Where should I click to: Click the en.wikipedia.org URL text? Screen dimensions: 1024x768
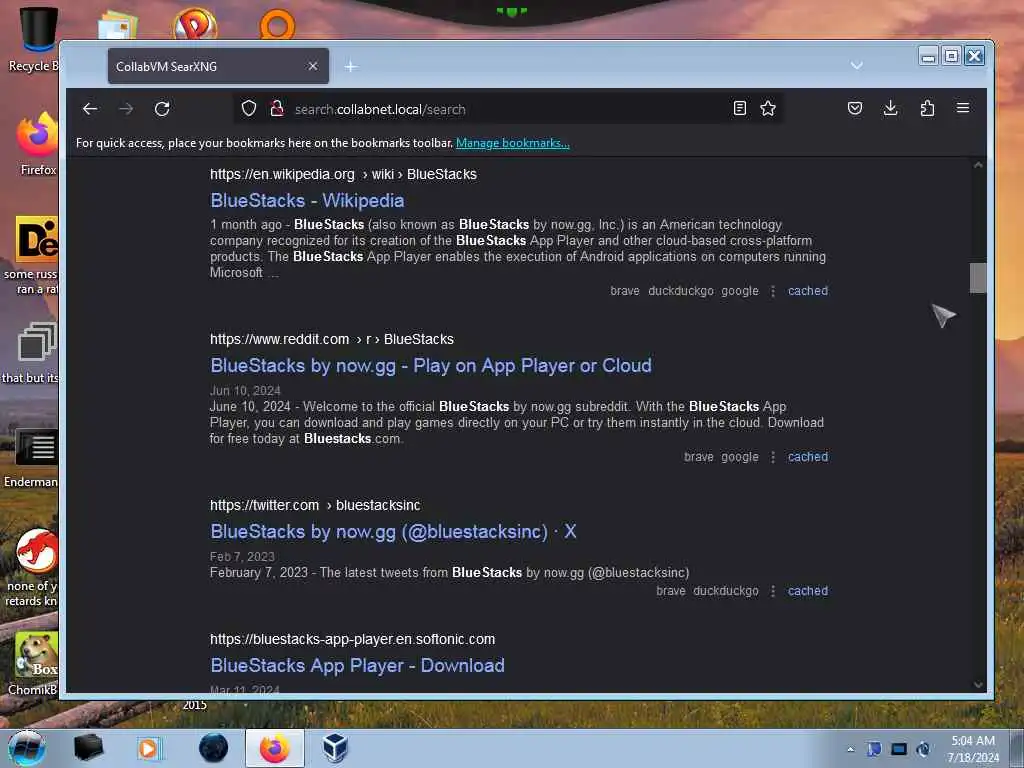(344, 174)
